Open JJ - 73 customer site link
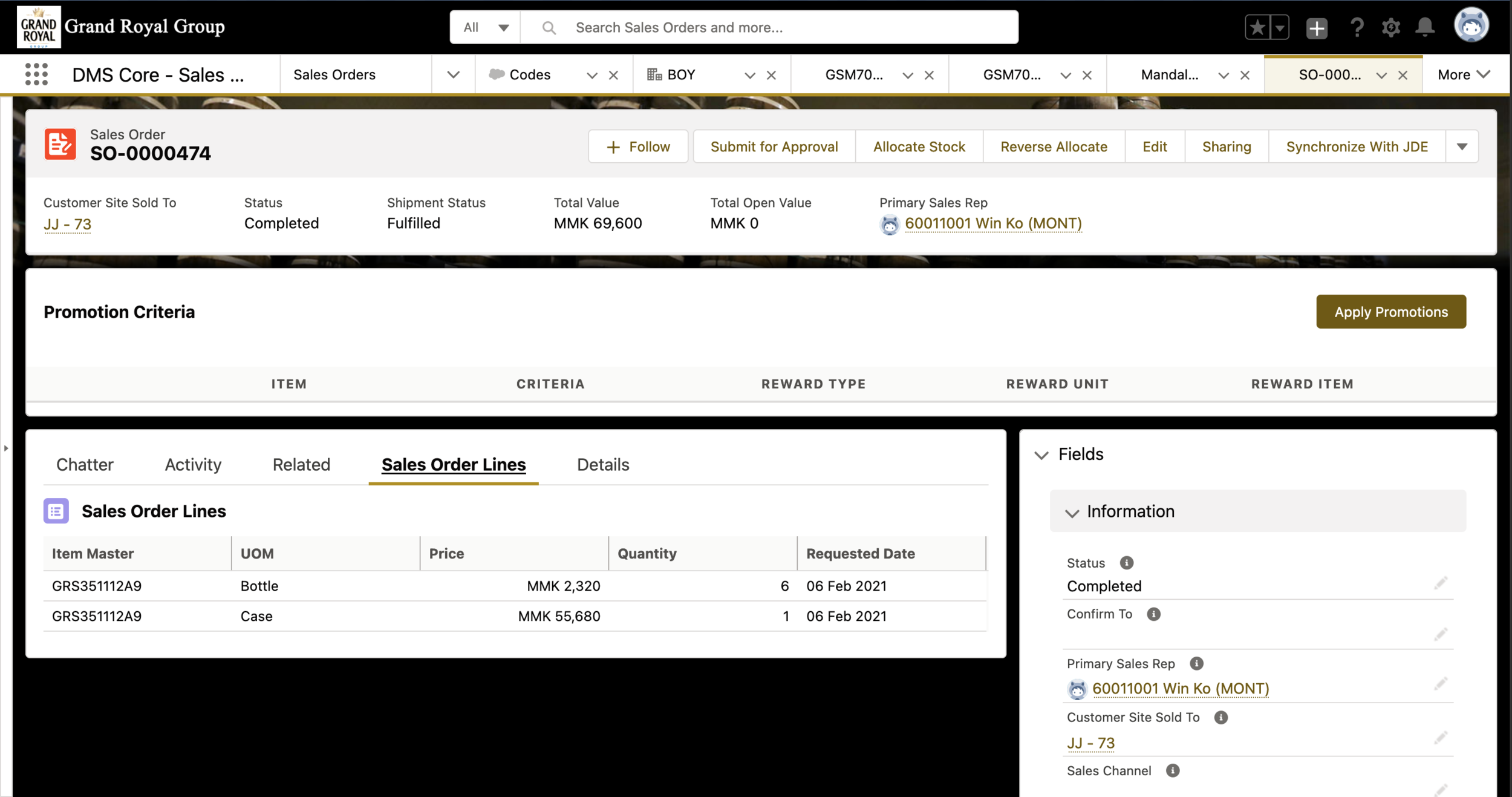1512x797 pixels. (x=67, y=225)
